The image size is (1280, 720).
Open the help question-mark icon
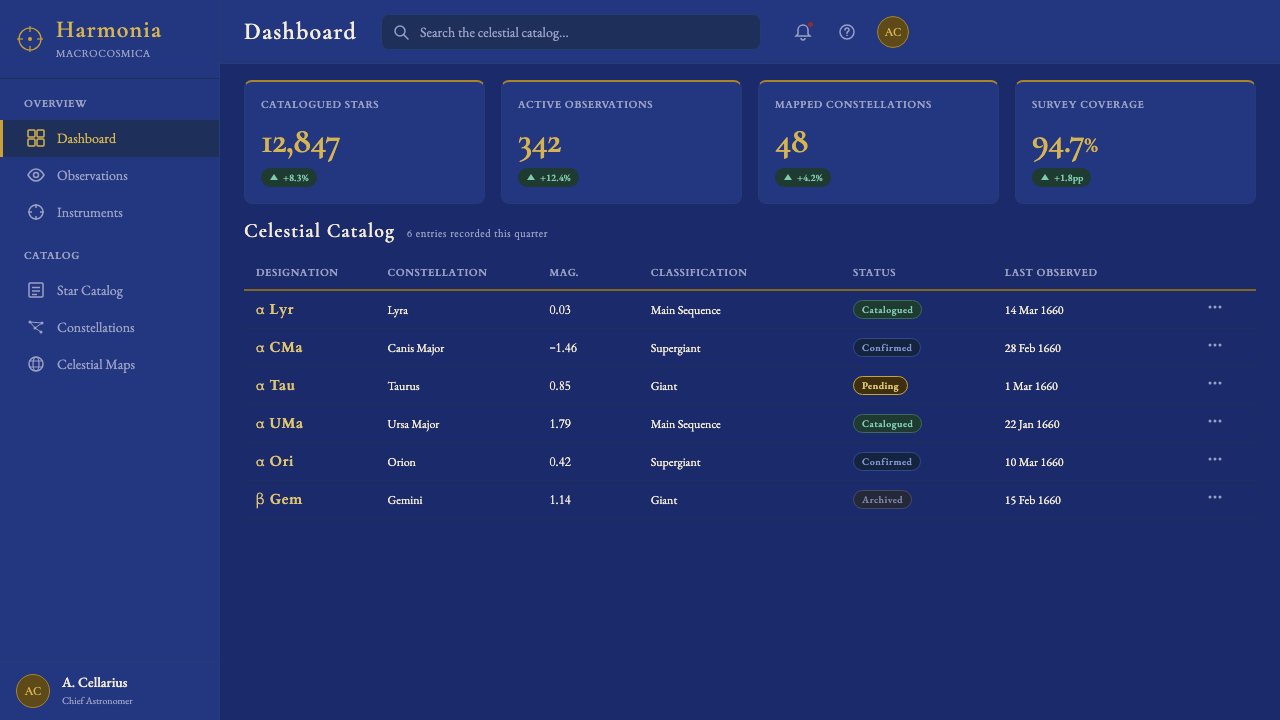click(x=847, y=32)
